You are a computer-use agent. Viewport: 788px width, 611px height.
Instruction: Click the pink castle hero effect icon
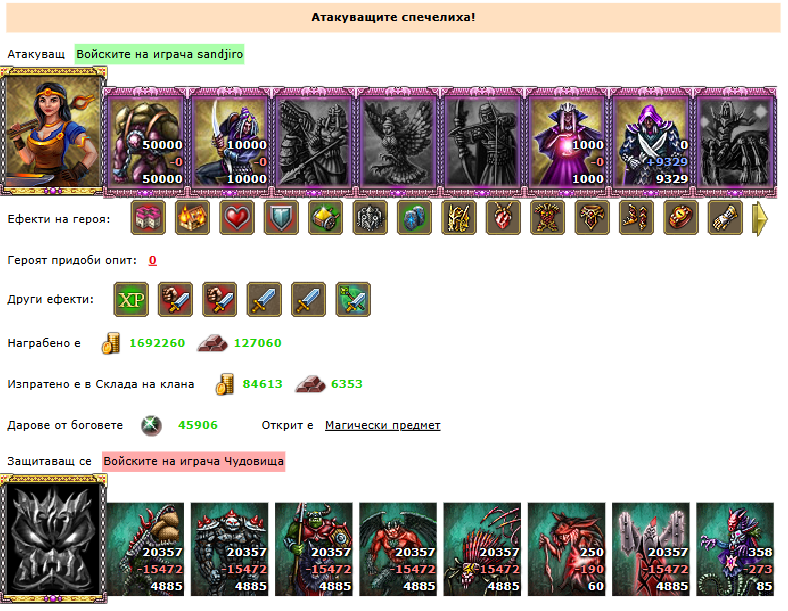pyautogui.click(x=148, y=218)
